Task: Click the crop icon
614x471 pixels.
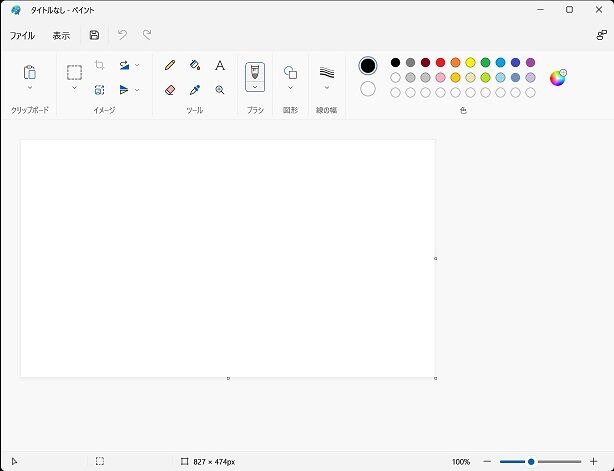Action: (x=99, y=65)
